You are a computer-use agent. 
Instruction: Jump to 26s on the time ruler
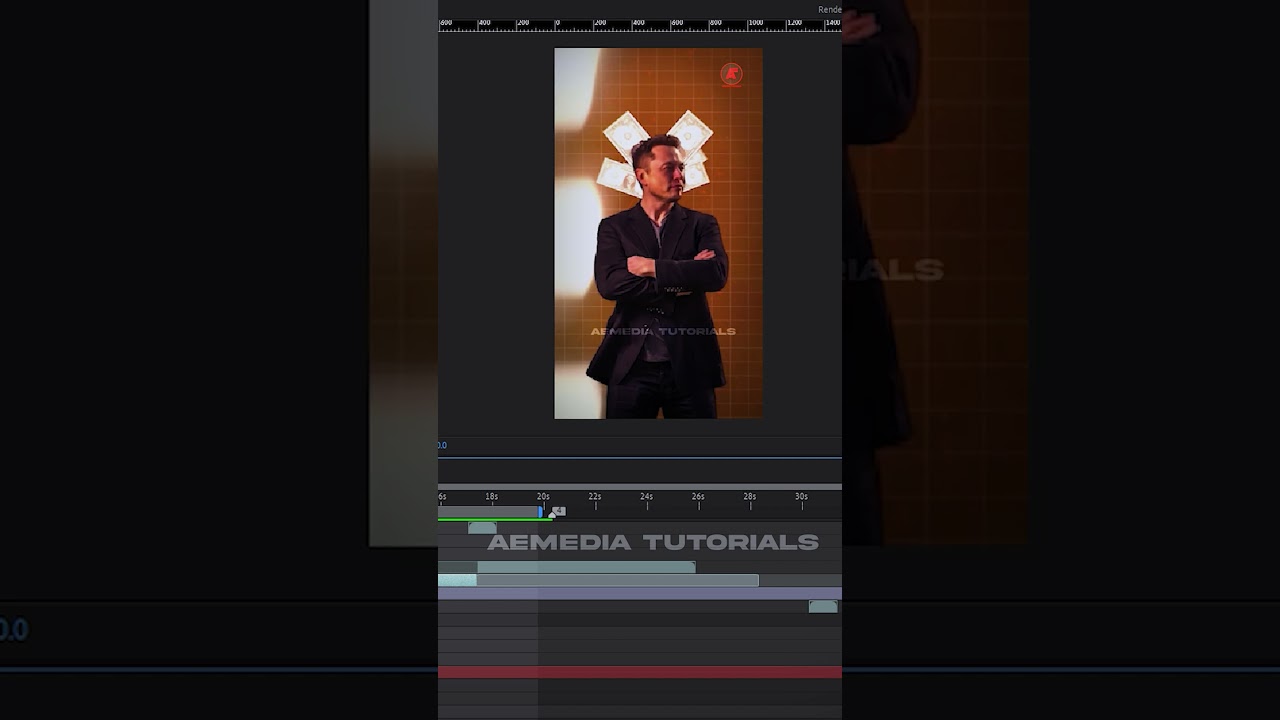(698, 497)
